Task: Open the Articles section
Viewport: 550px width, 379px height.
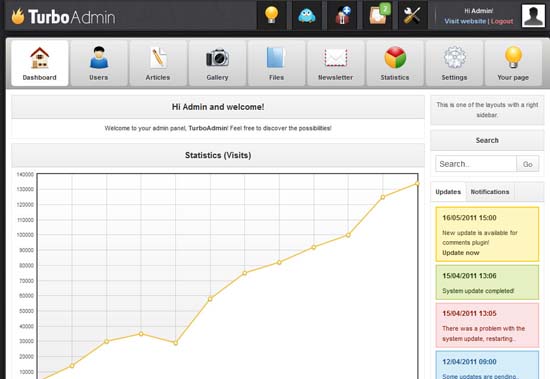Action: click(158, 63)
